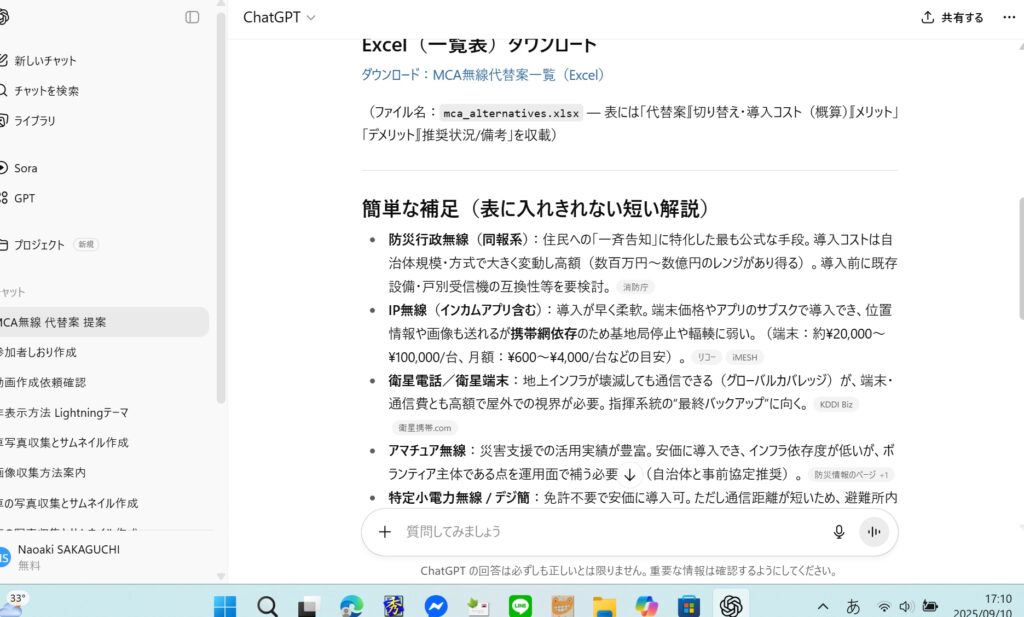
Task: Click the 簡単な補足 section heading
Action: tap(536, 209)
